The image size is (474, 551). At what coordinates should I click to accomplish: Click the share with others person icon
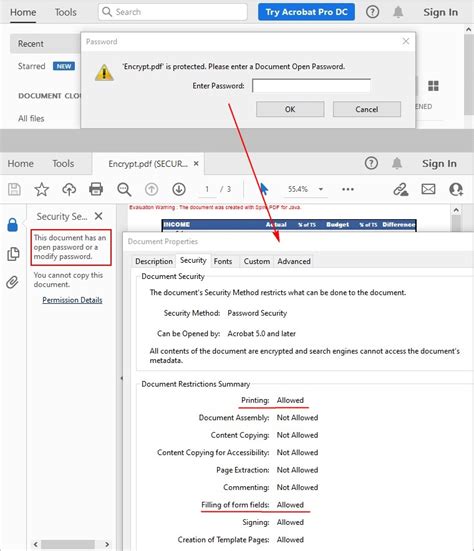(x=456, y=189)
